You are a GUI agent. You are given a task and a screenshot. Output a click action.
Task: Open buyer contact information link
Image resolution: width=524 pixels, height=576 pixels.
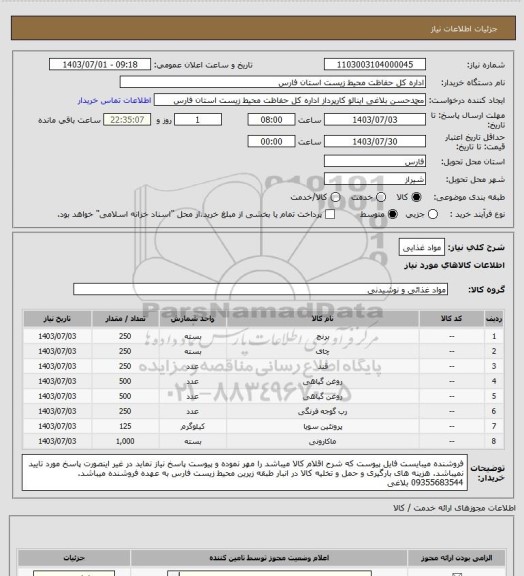[x=114, y=100]
